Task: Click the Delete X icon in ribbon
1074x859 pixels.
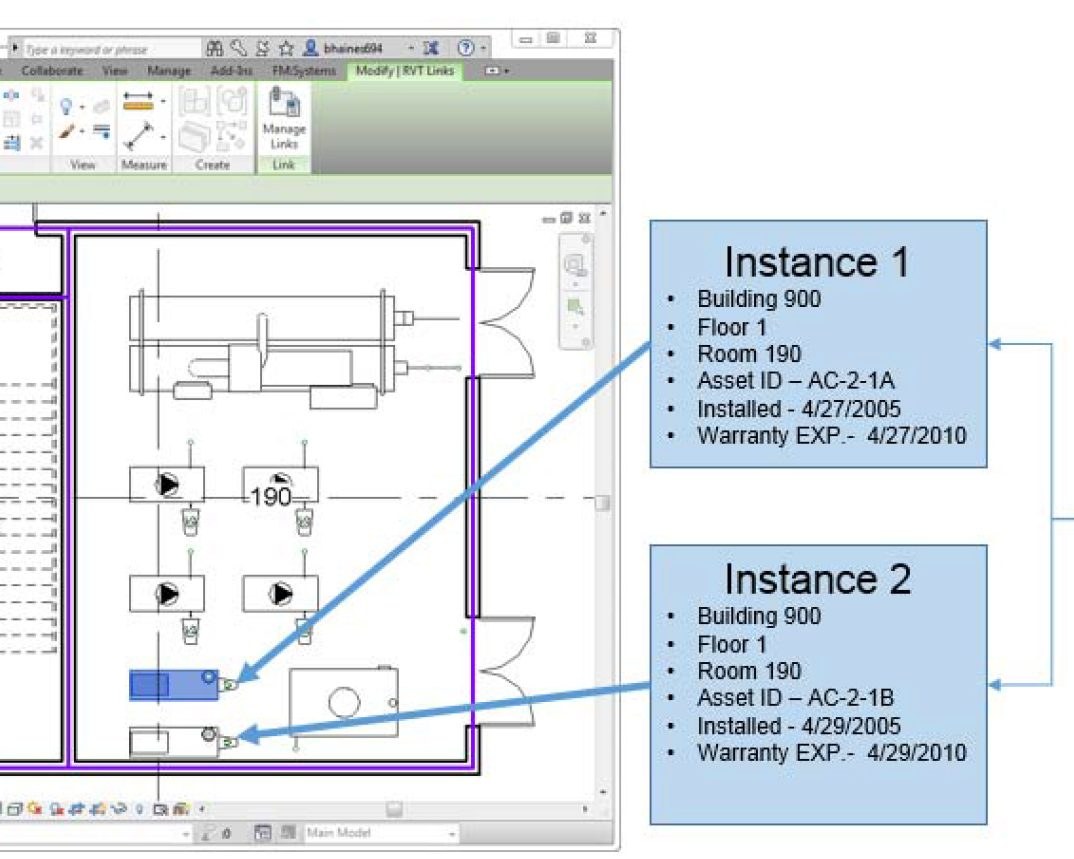Action: pos(36,142)
